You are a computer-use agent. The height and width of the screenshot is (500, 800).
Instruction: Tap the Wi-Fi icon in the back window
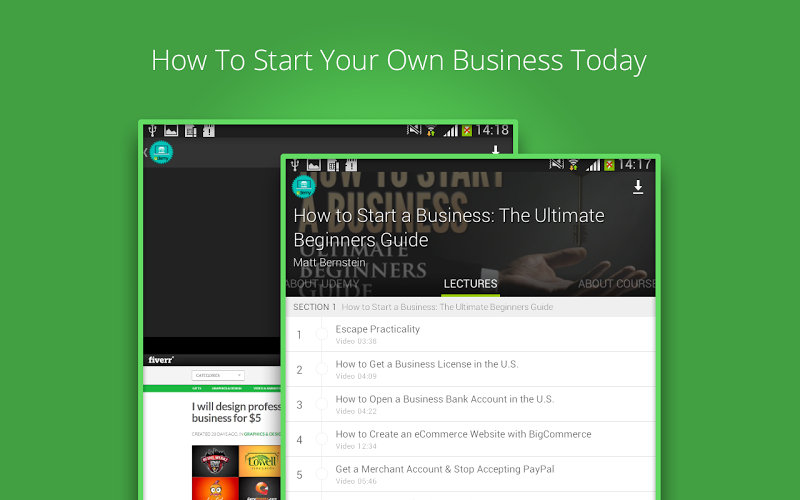click(432, 131)
